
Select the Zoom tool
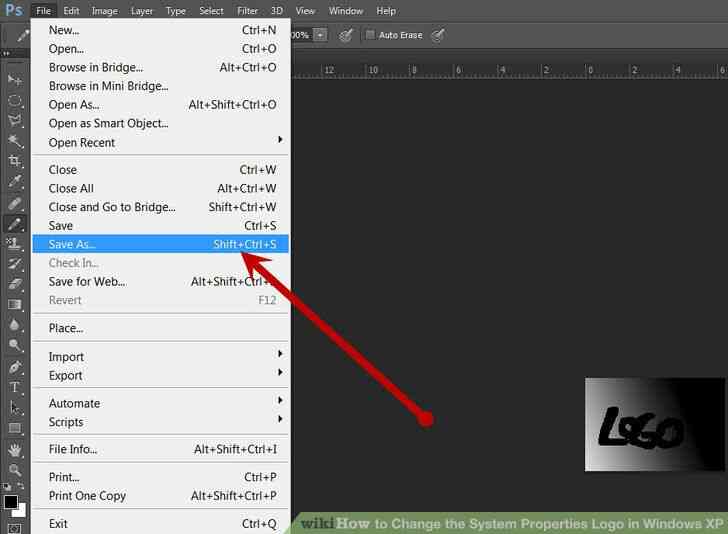pos(15,470)
